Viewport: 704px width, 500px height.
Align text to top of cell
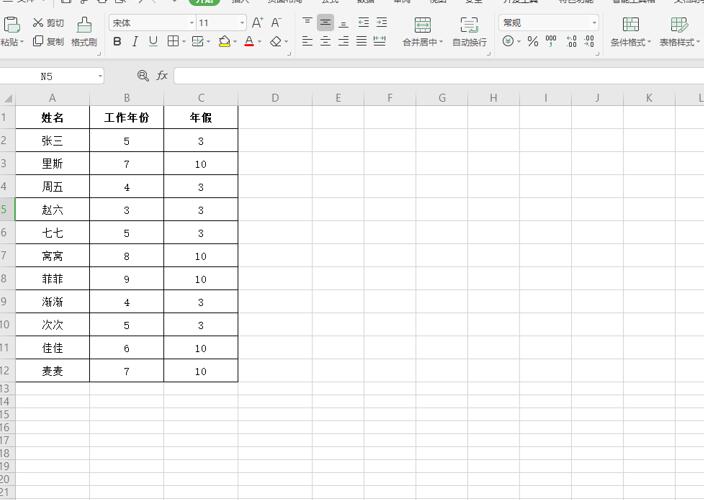pos(307,22)
